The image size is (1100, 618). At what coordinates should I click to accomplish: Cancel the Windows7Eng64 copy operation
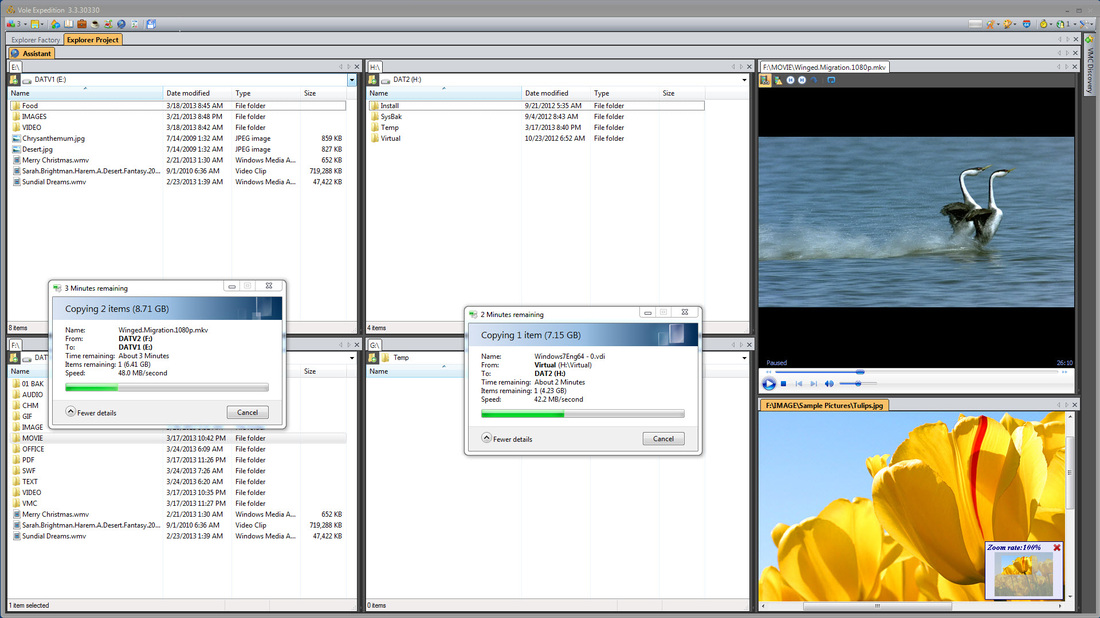[663, 438]
